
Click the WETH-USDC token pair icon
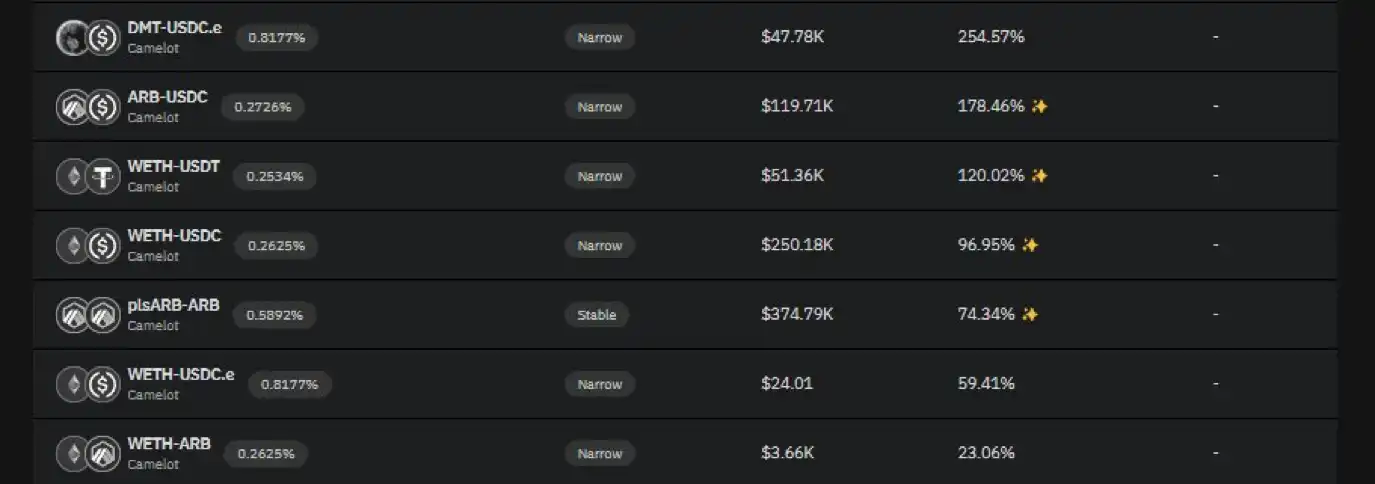[x=87, y=246]
